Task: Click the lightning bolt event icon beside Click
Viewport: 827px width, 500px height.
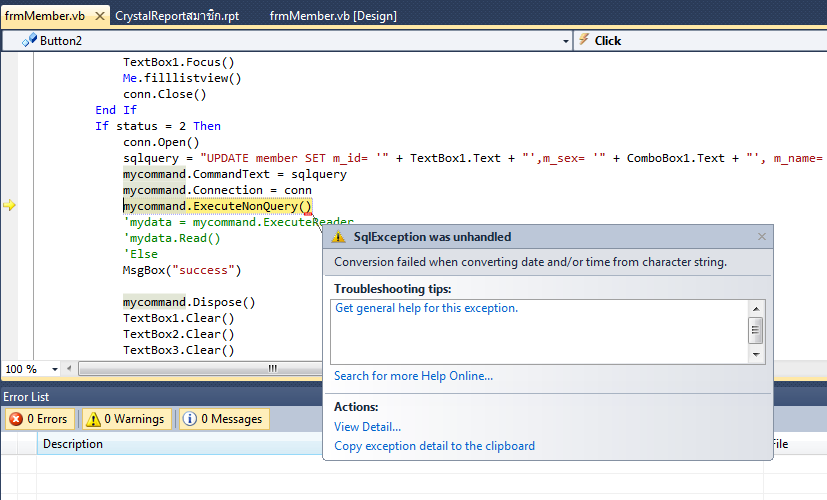Action: tap(582, 40)
